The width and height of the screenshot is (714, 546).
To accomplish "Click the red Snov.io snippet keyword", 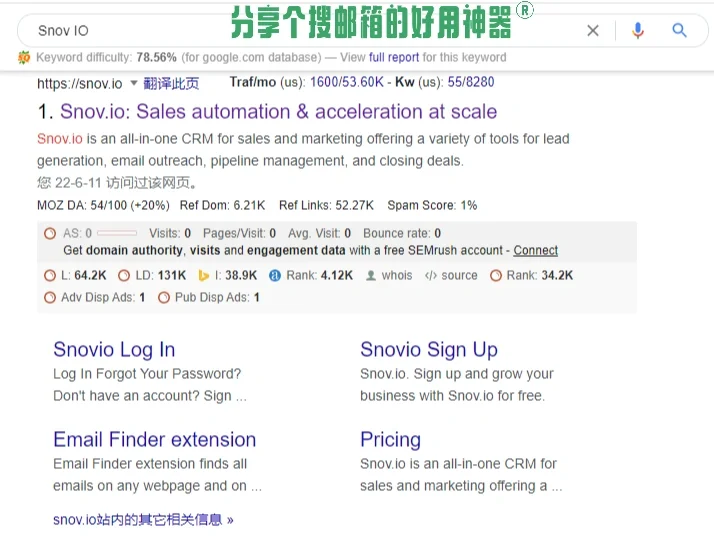I will [x=60, y=138].
